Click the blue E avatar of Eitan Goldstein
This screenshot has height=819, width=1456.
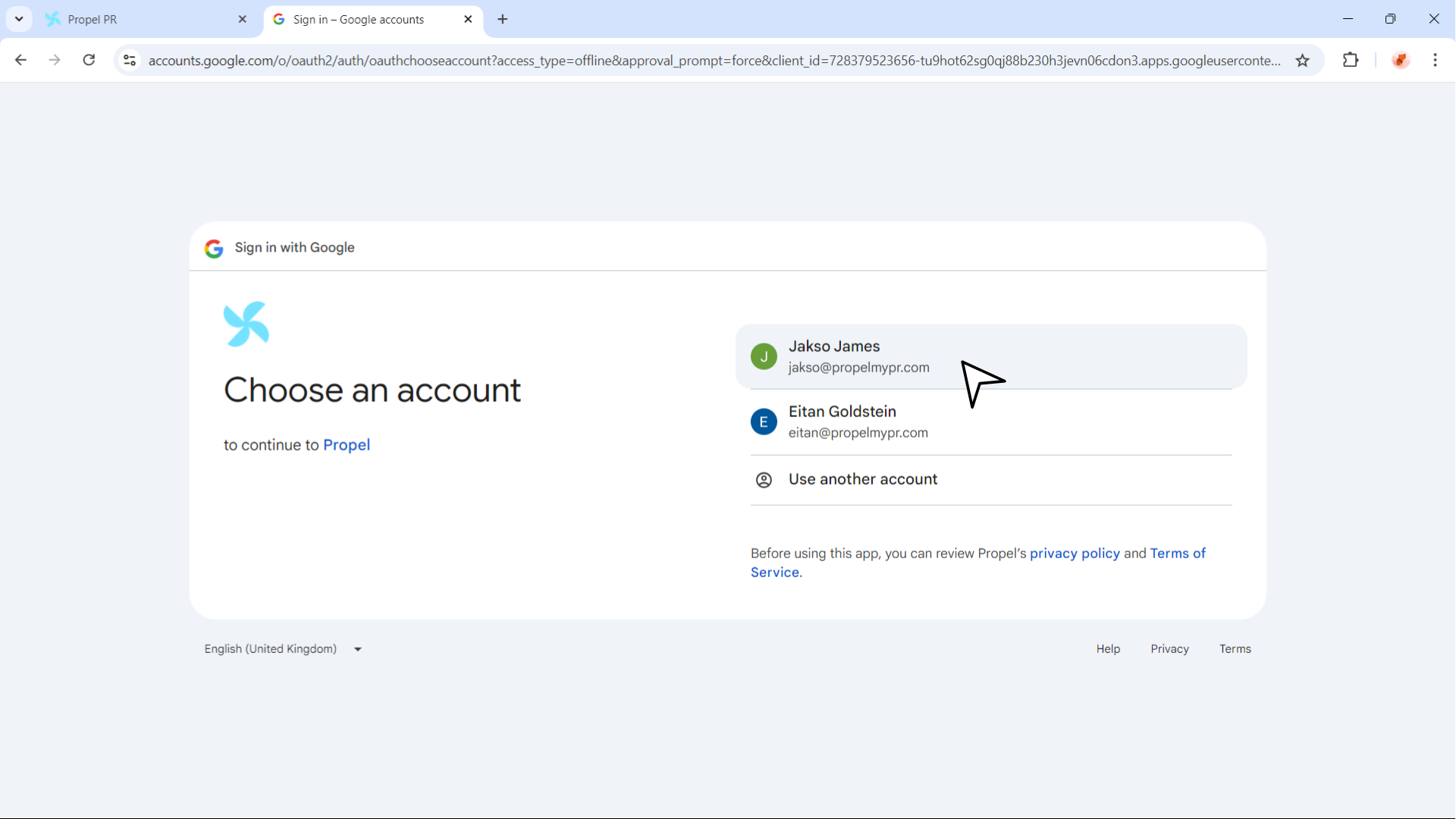(x=764, y=422)
